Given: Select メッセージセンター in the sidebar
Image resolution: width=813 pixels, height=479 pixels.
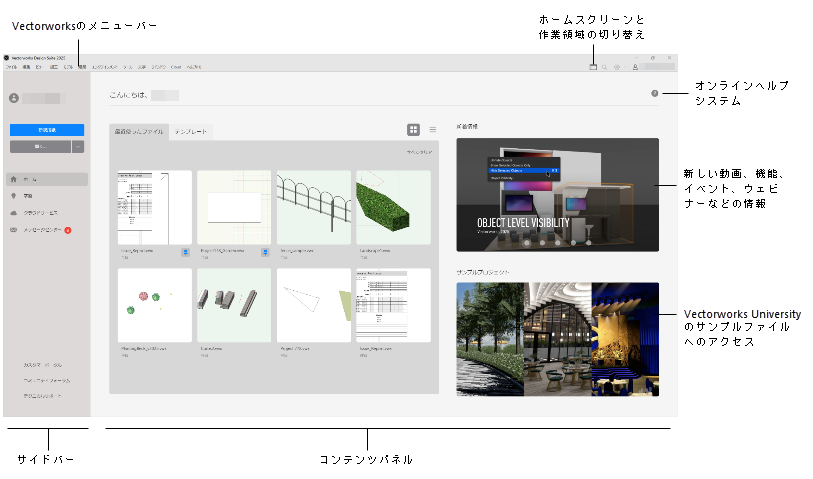Looking at the screenshot, I should click(43, 230).
